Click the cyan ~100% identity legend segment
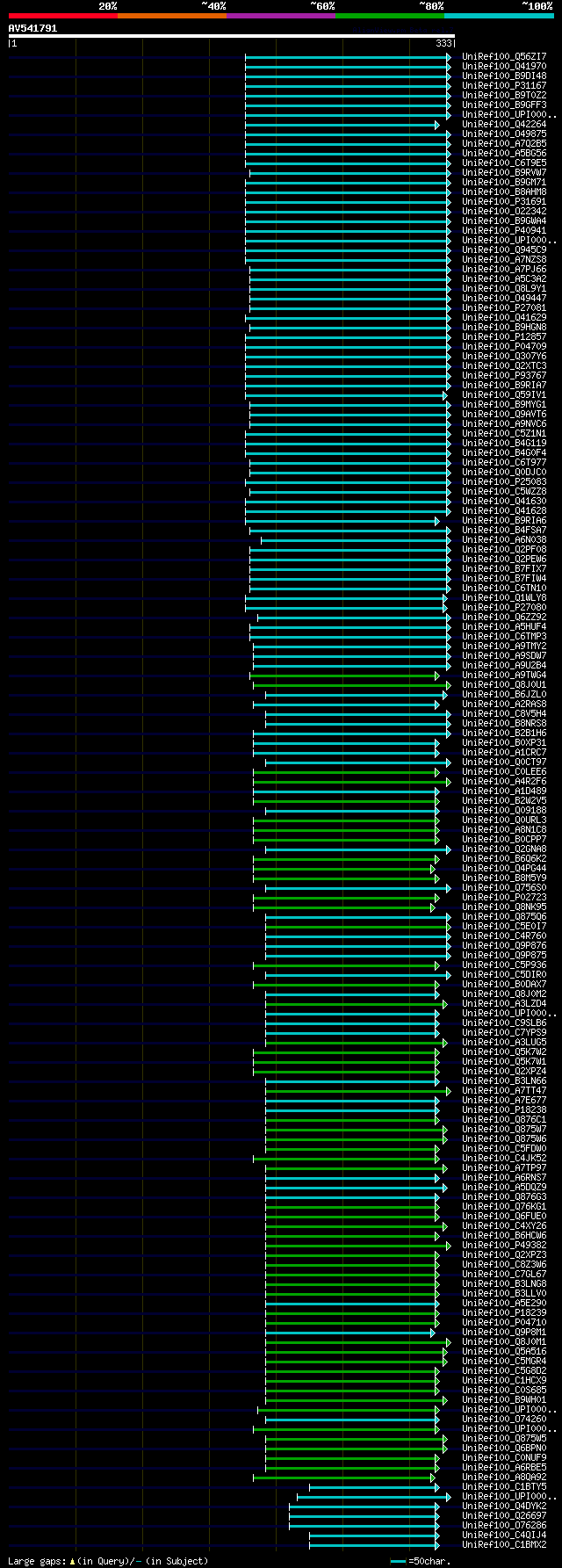The height and width of the screenshot is (1568, 562). click(x=499, y=16)
